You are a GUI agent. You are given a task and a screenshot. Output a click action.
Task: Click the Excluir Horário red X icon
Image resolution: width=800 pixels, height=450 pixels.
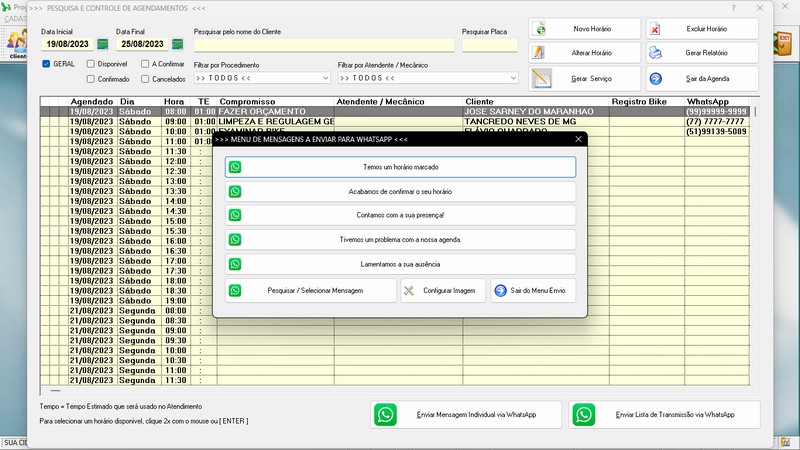click(x=655, y=29)
